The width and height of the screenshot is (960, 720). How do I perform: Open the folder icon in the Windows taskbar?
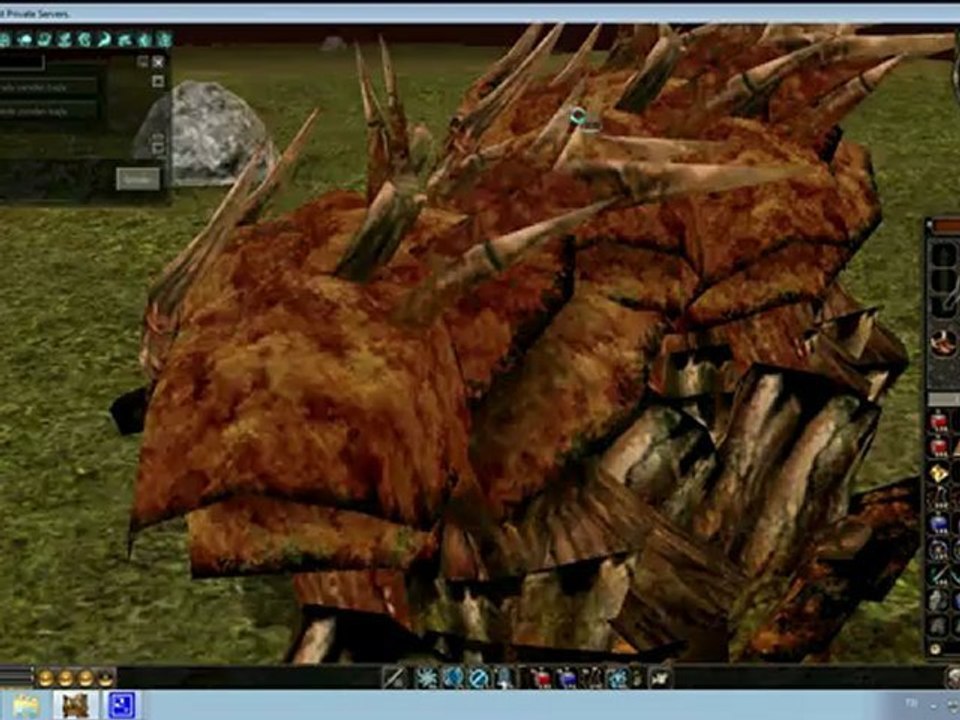point(27,706)
